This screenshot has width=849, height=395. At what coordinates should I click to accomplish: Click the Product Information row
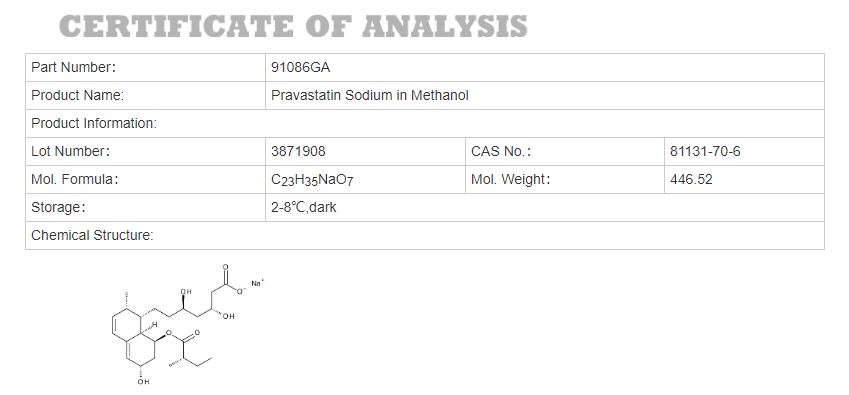click(x=425, y=123)
